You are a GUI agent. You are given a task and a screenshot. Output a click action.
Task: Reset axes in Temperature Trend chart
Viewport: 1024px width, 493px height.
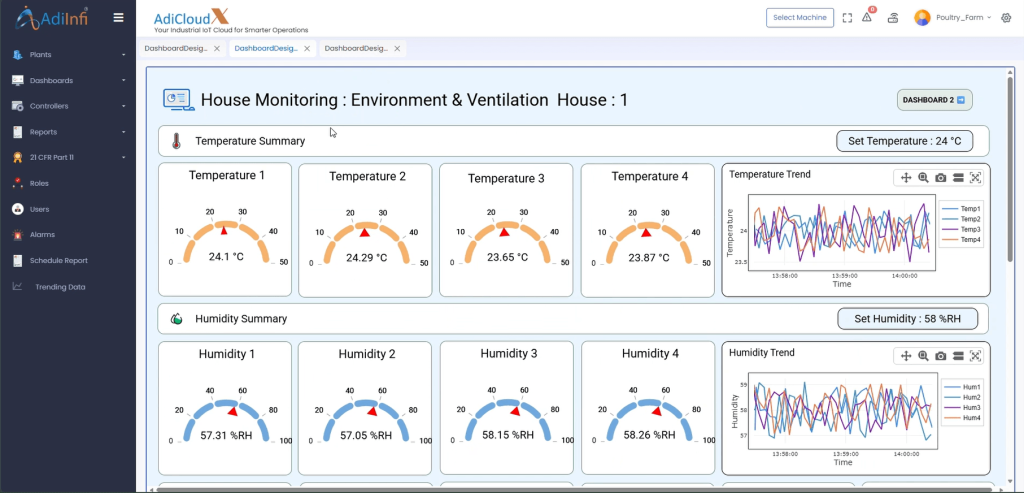tap(975, 178)
